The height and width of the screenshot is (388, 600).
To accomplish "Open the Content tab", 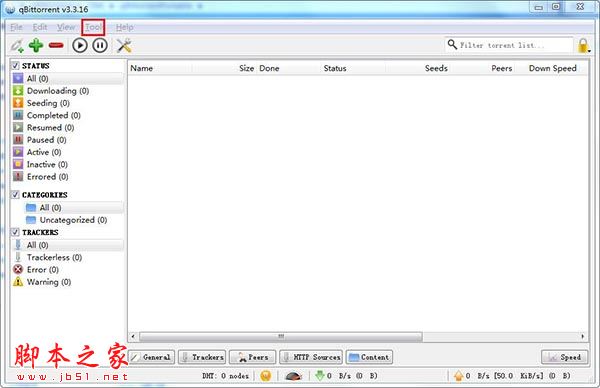I will (x=369, y=357).
